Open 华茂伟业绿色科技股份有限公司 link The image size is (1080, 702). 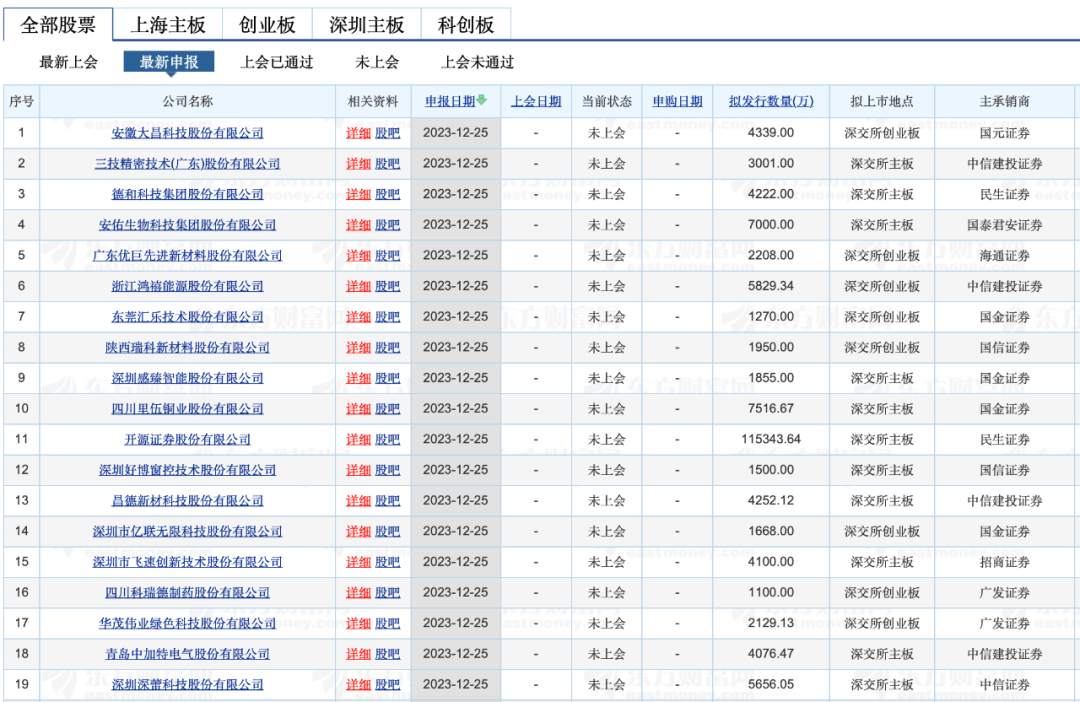tap(187, 623)
